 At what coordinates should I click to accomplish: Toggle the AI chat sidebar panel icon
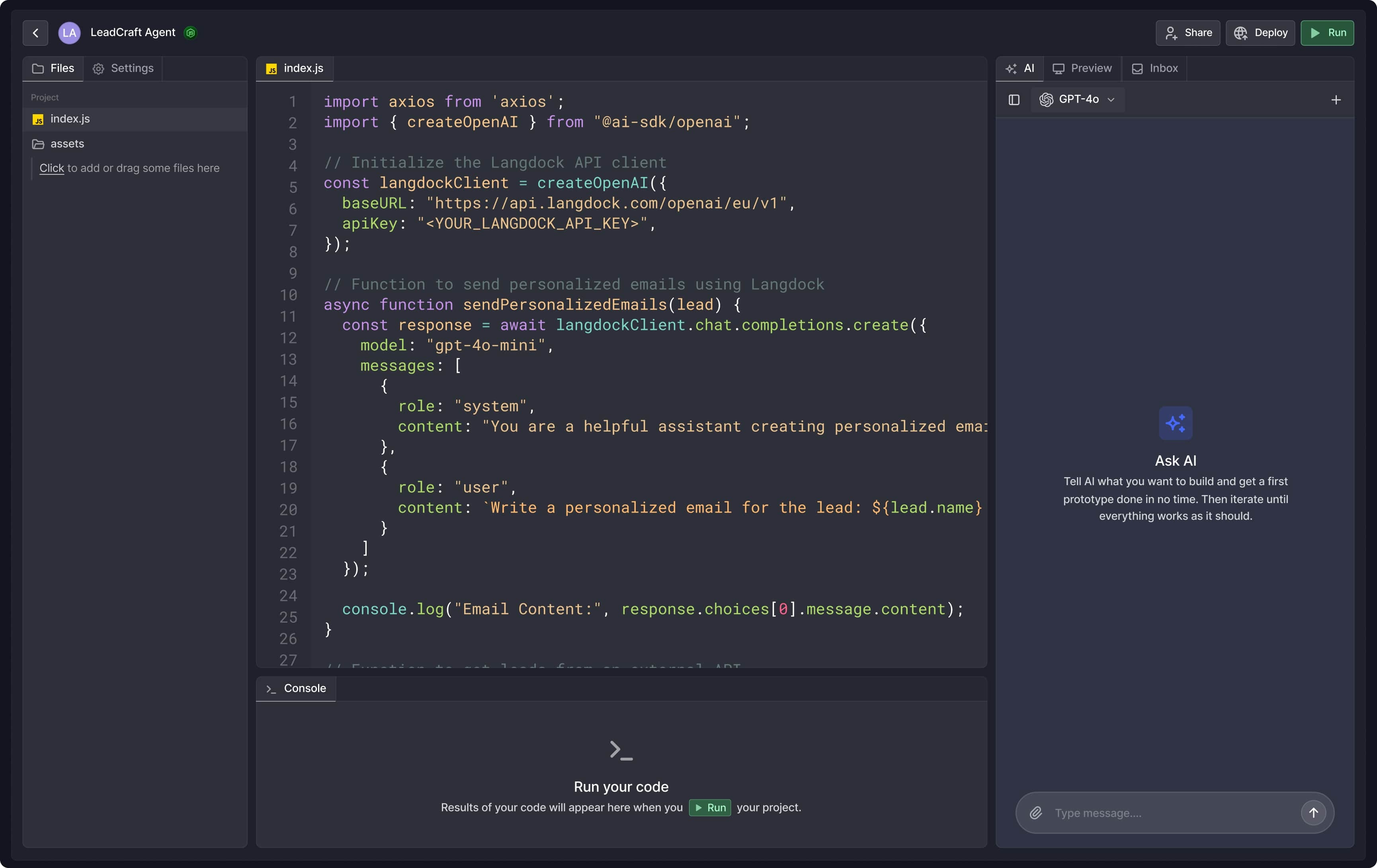point(1014,100)
